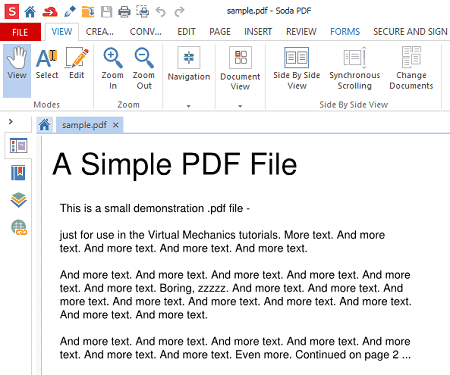Open the CREA... ribbon tab

tap(100, 32)
